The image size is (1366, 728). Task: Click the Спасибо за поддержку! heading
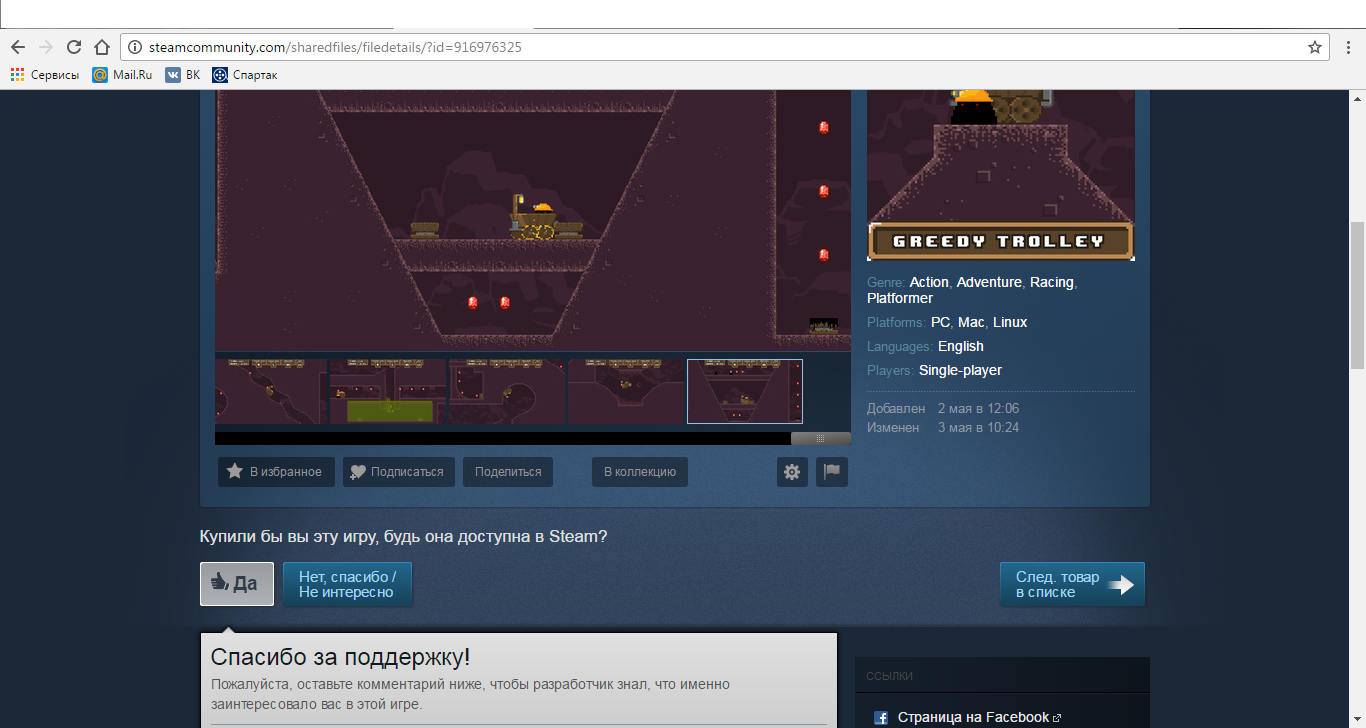pos(341,657)
